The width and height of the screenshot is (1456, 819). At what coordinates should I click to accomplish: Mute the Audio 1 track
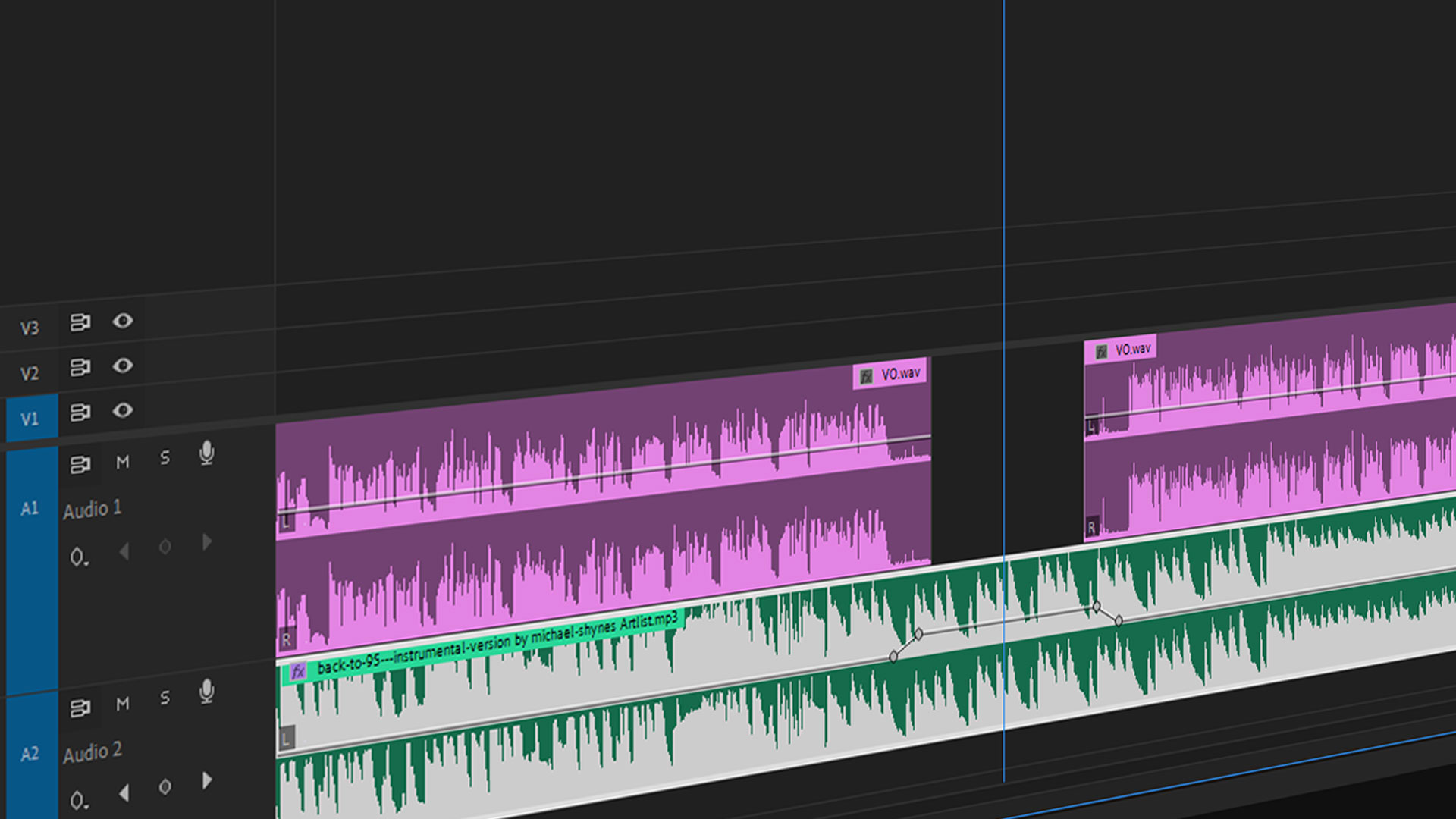coord(123,462)
